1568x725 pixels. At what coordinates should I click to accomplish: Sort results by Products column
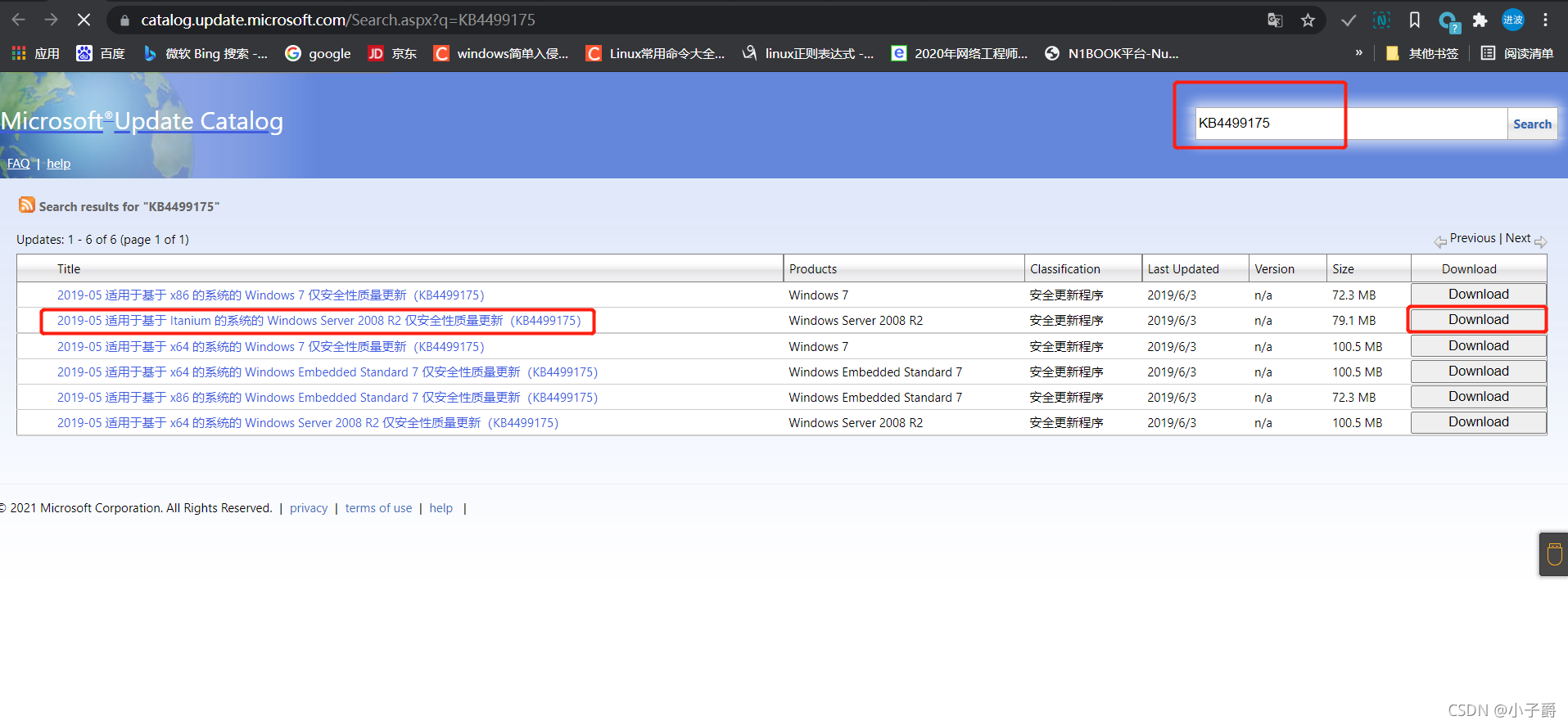point(813,269)
